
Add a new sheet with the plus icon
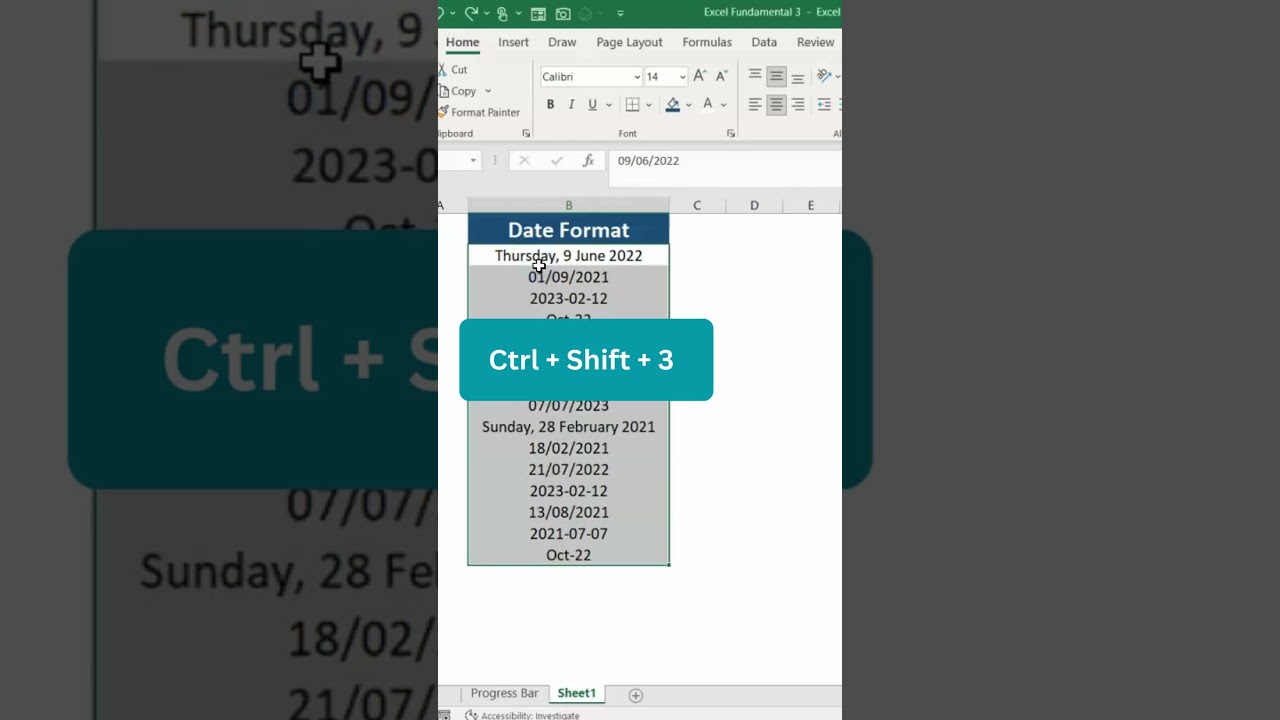click(x=635, y=695)
